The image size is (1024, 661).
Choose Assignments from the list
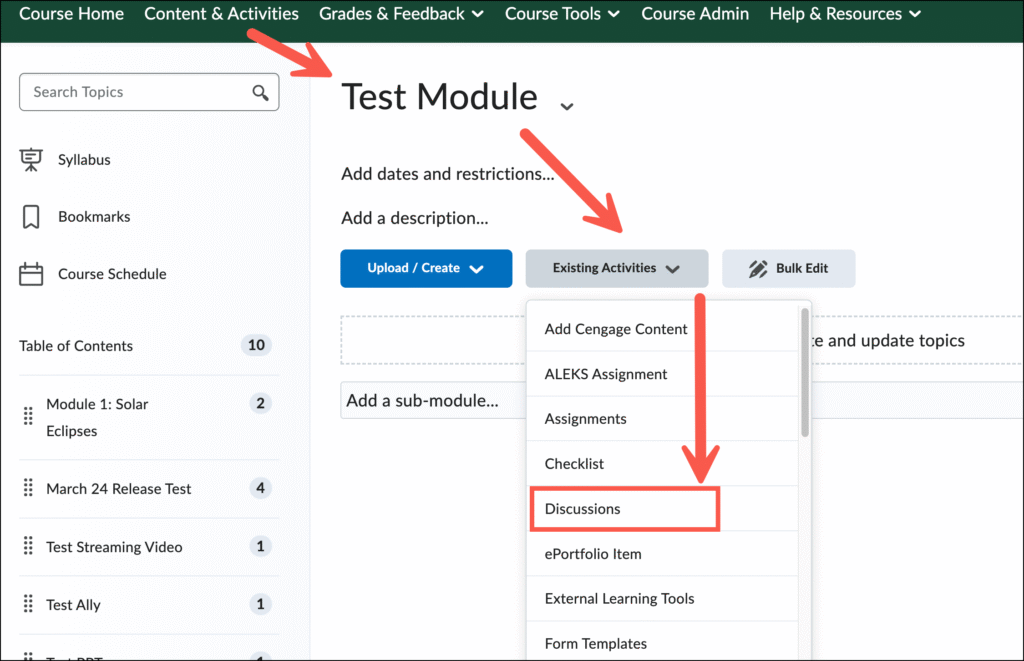[x=662, y=419]
